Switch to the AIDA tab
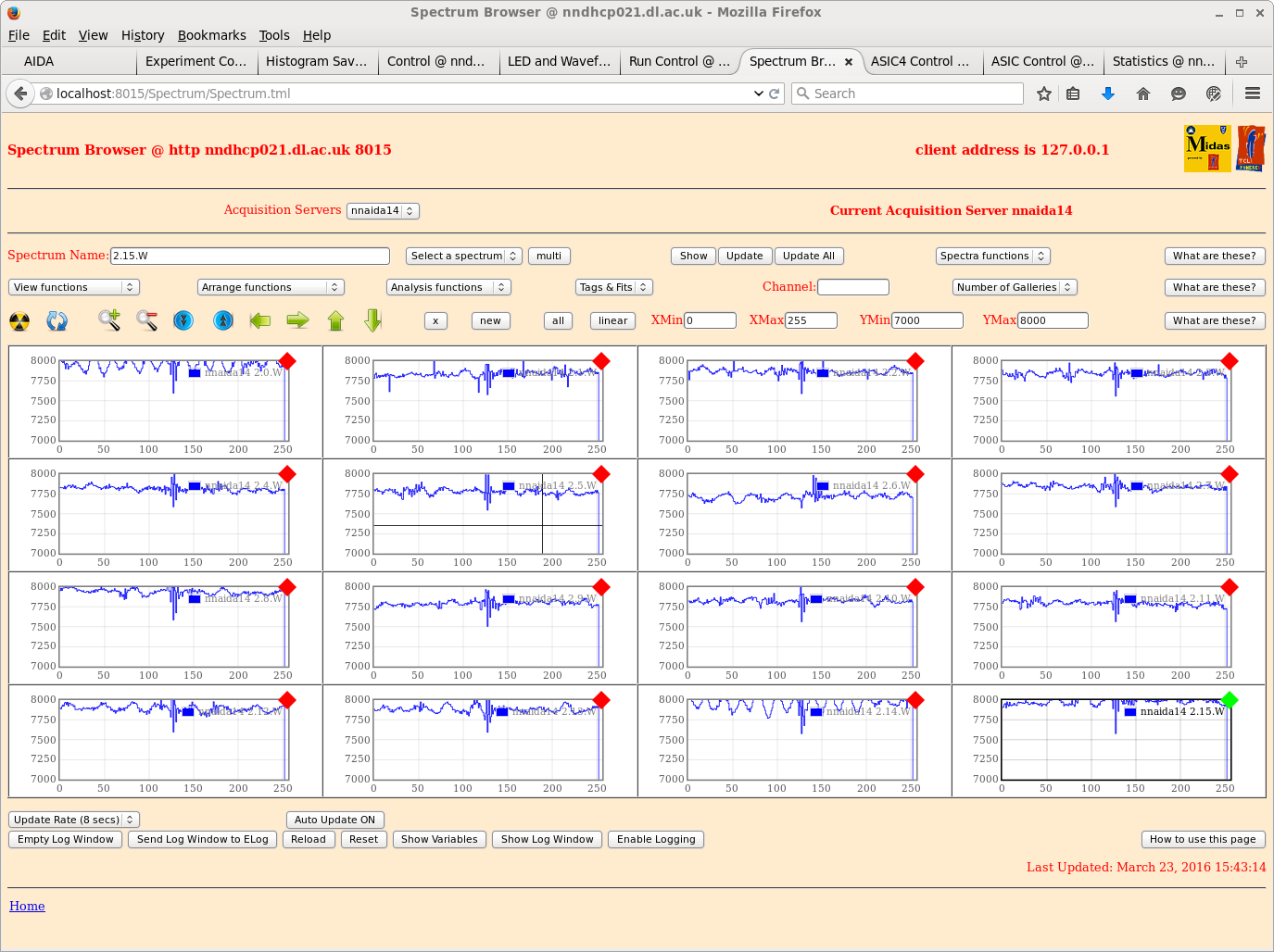The height and width of the screenshot is (952, 1274). [x=69, y=61]
